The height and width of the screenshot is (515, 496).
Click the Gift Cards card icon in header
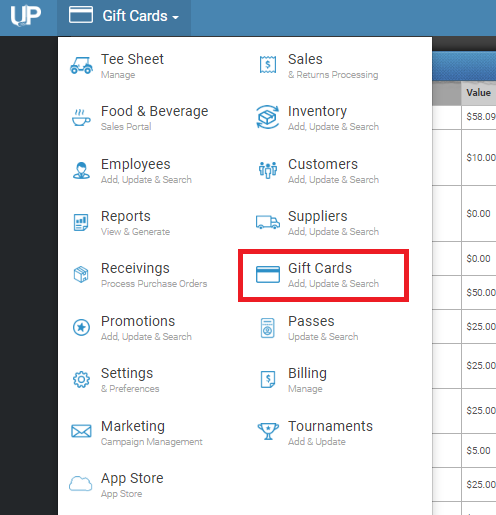[81, 15]
